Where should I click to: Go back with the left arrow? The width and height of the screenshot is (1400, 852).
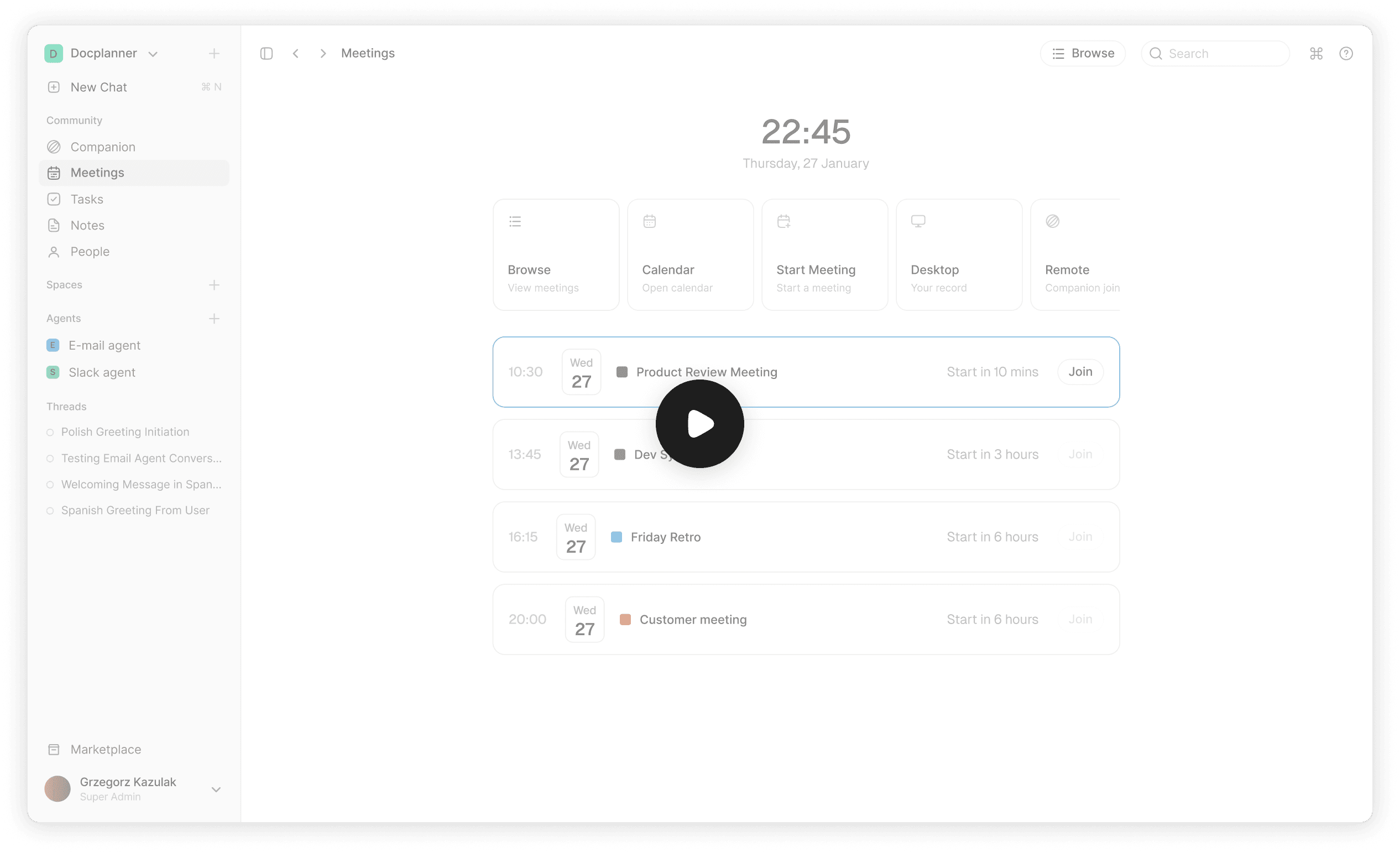295,54
